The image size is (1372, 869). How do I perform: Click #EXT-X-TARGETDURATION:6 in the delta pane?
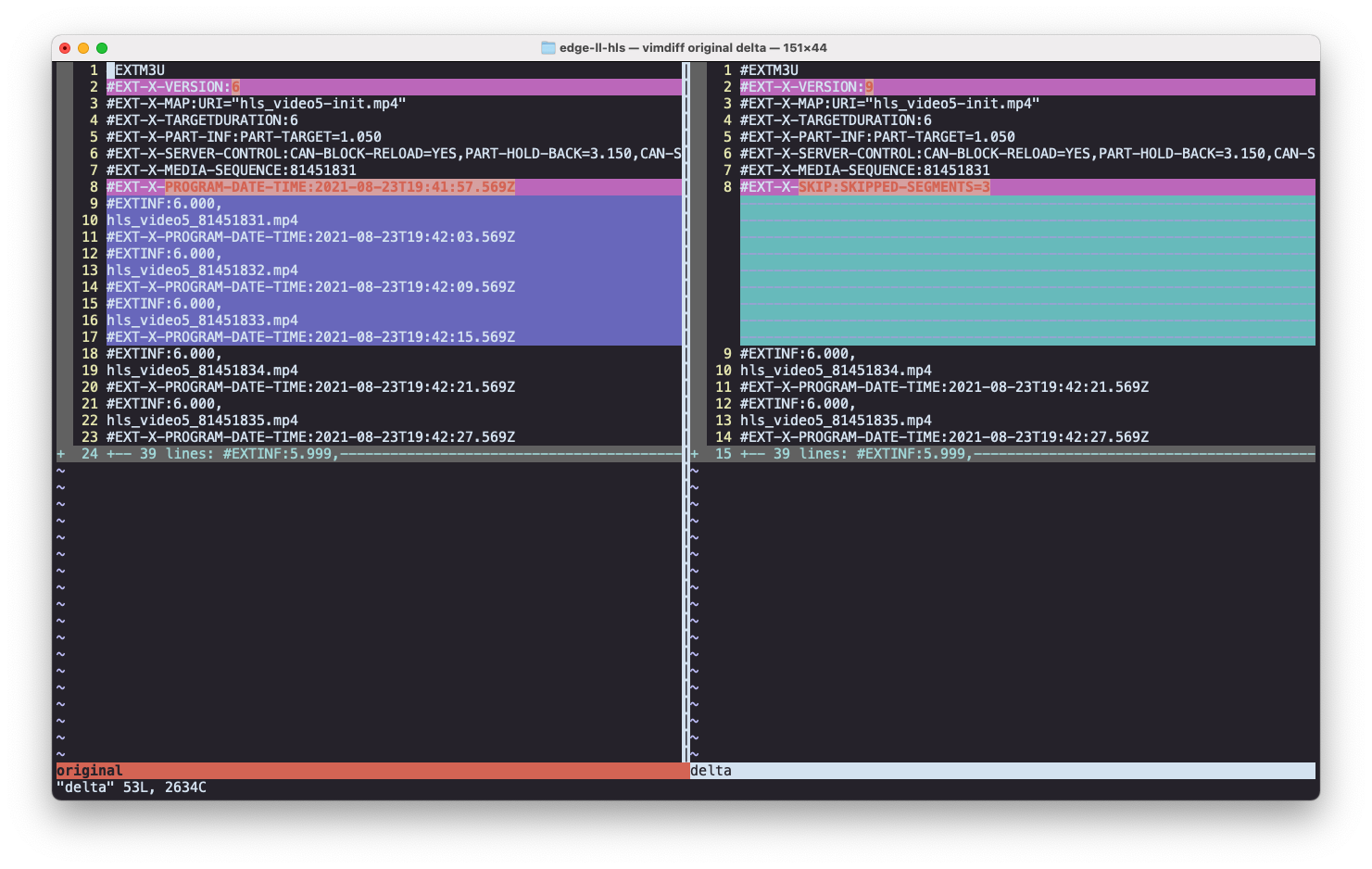[x=836, y=120]
